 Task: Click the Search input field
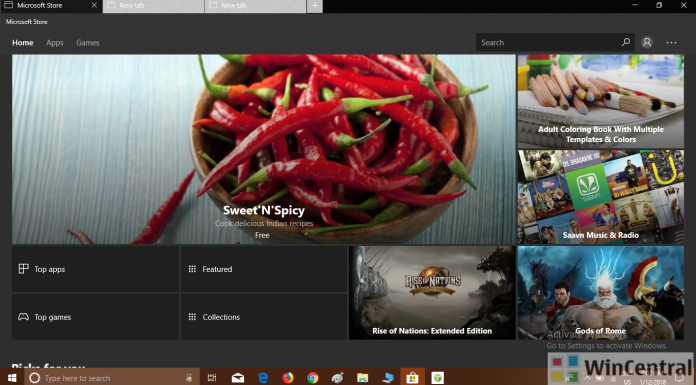click(x=549, y=42)
